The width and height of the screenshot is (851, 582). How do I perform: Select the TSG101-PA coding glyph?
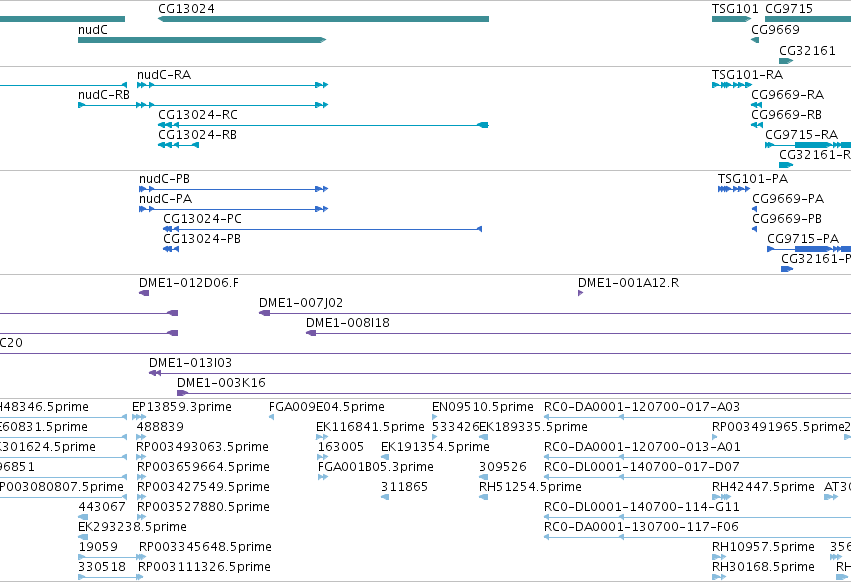(734, 189)
